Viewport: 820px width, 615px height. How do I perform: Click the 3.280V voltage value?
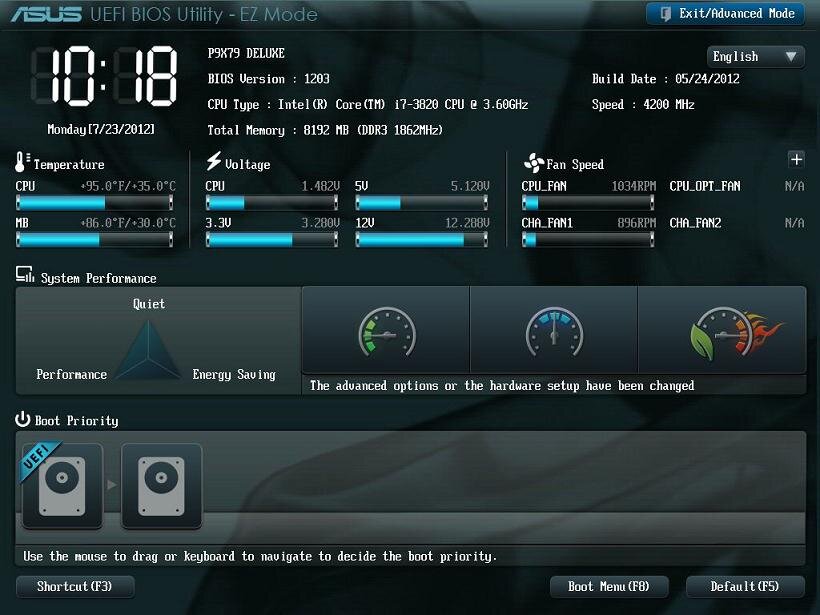[321, 223]
